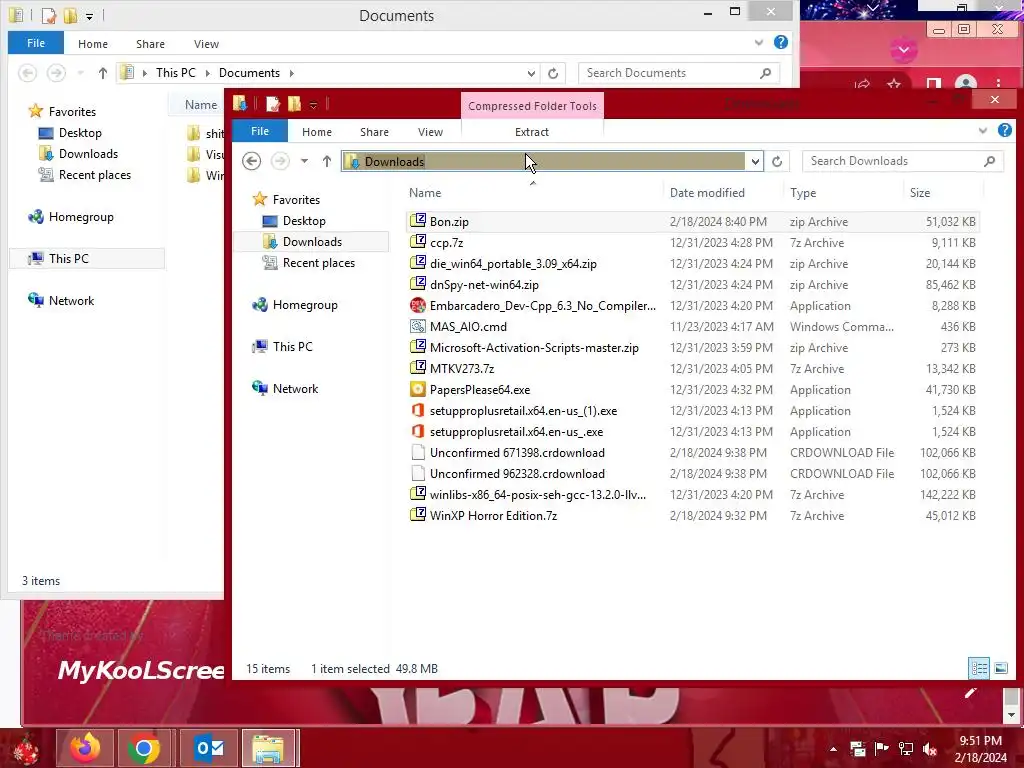Select Unconfirmed 671398.crdownload file
Screen dimensions: 1024x768
coord(517,452)
